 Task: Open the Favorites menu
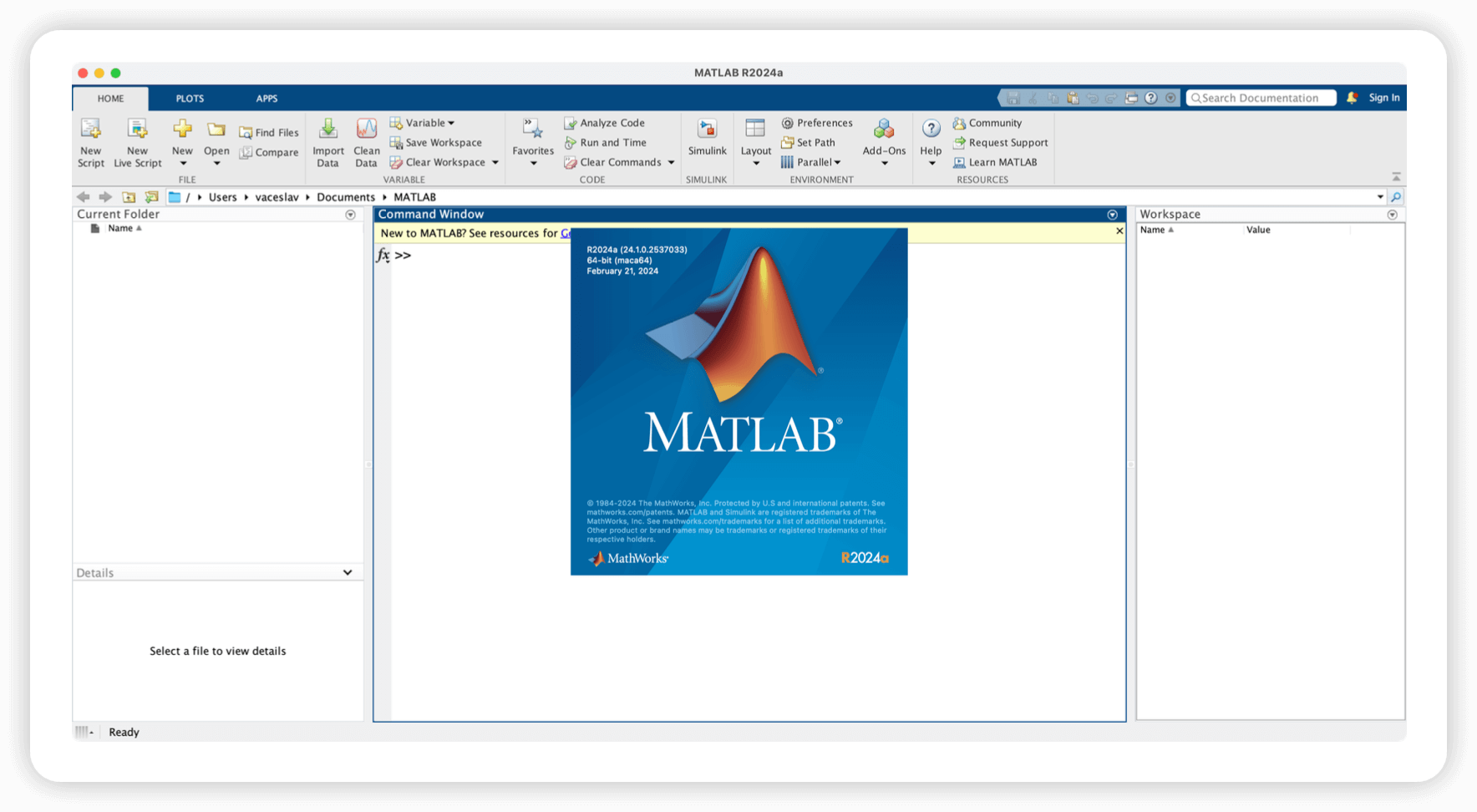click(x=533, y=143)
